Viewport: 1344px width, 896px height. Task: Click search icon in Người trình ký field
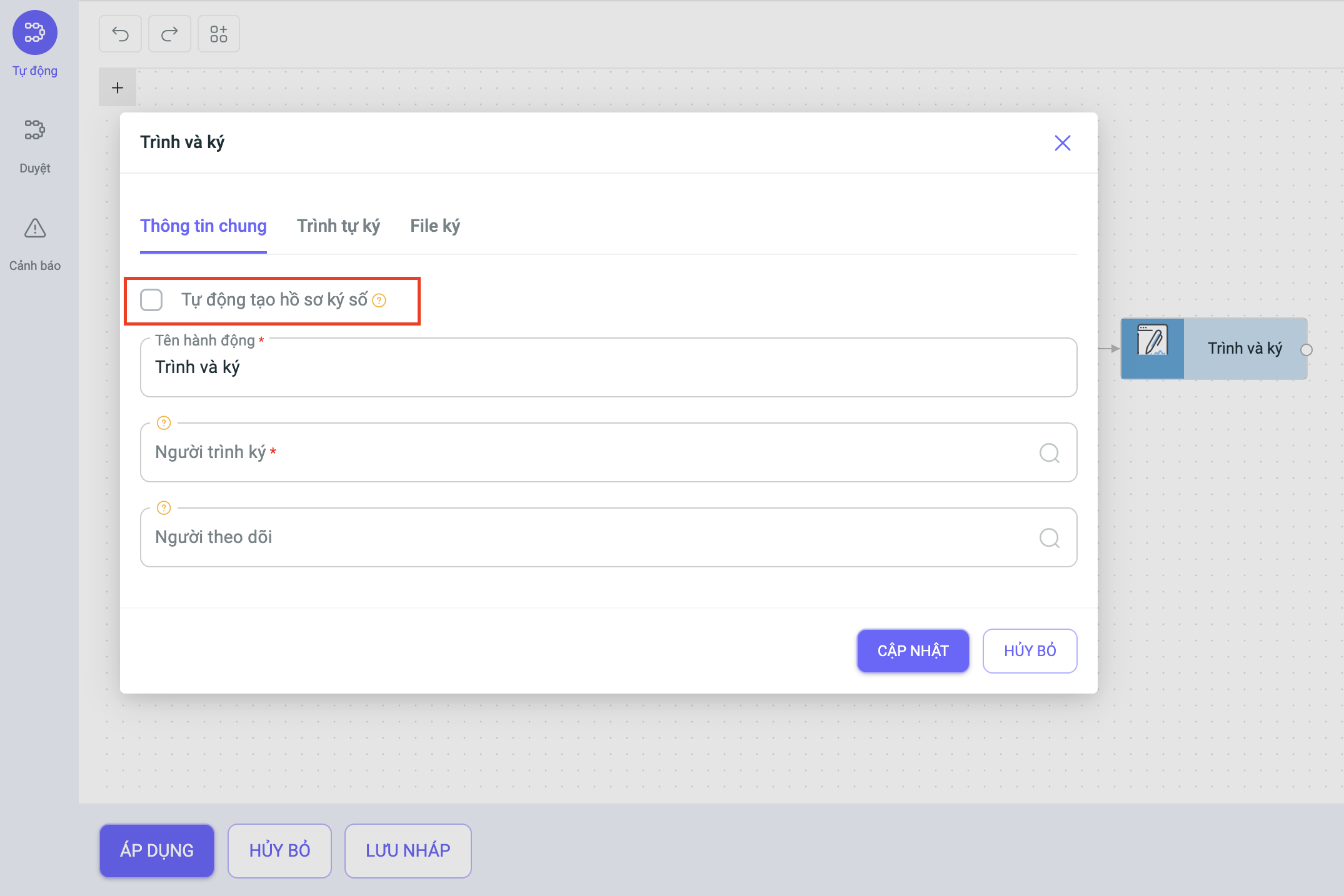point(1049,453)
